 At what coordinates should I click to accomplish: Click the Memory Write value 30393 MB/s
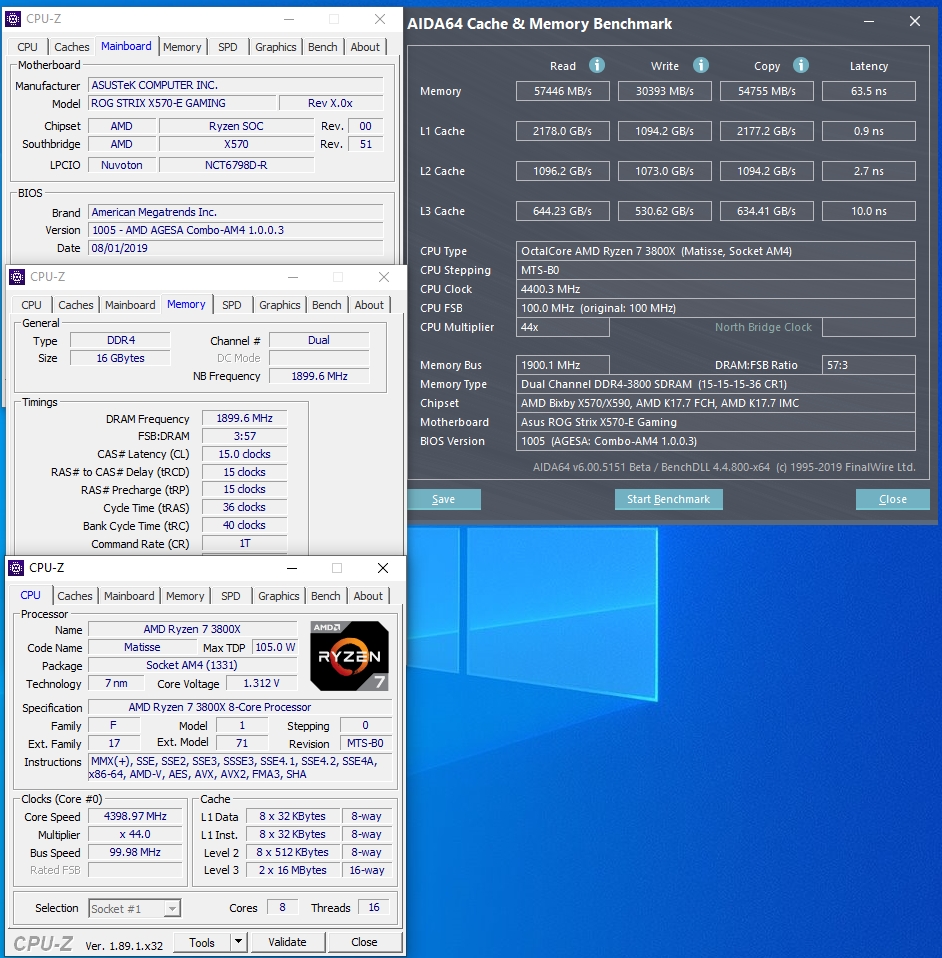[665, 91]
